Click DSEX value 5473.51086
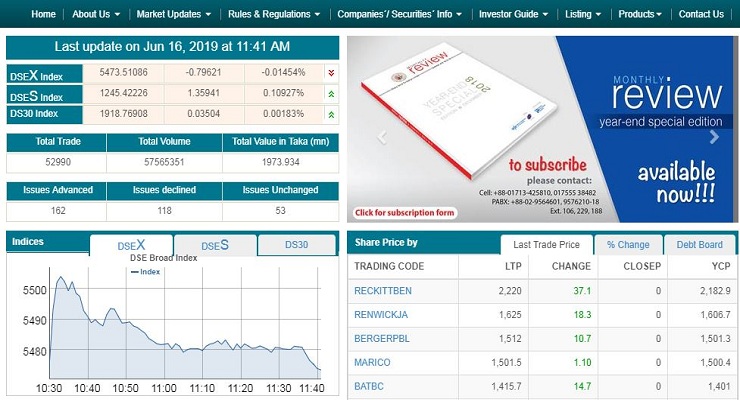740x400 pixels. tap(123, 72)
